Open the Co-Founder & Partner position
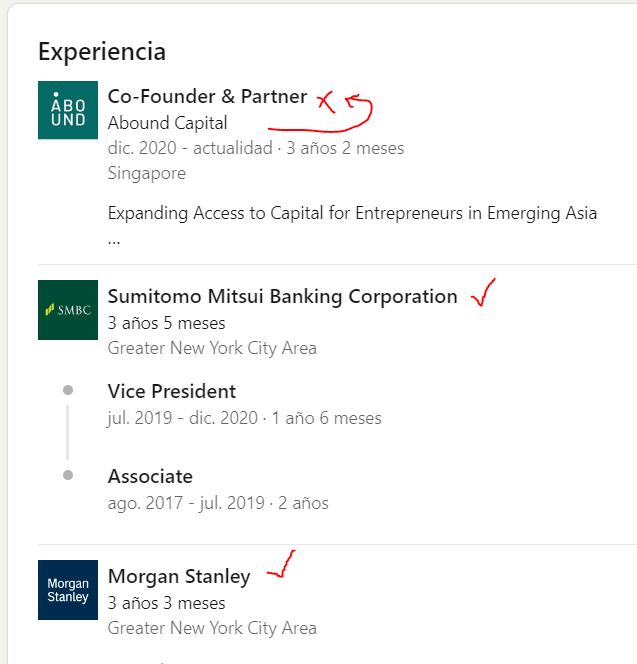The image size is (637, 664). pyautogui.click(x=207, y=97)
